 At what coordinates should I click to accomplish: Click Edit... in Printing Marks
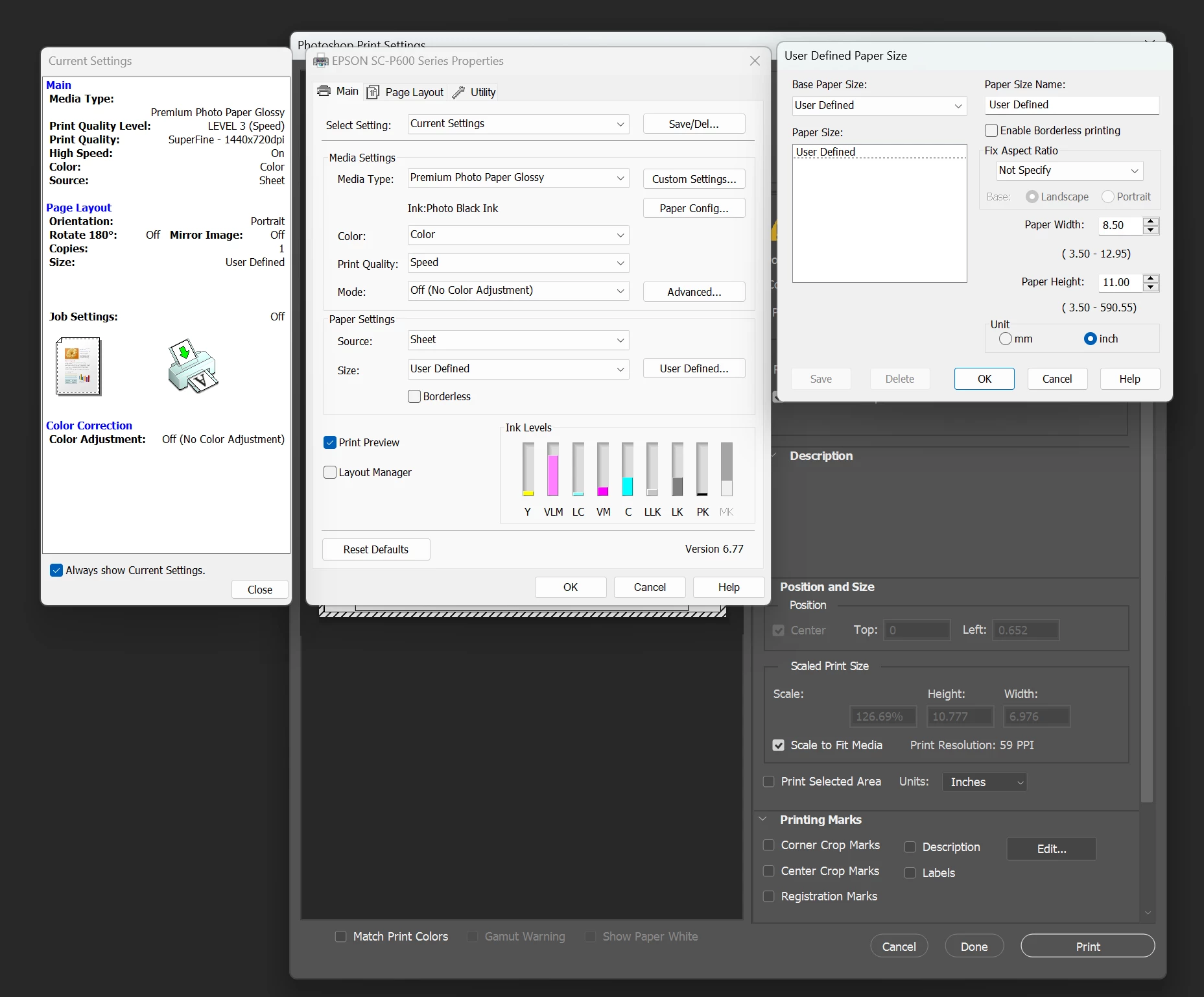[x=1051, y=849]
